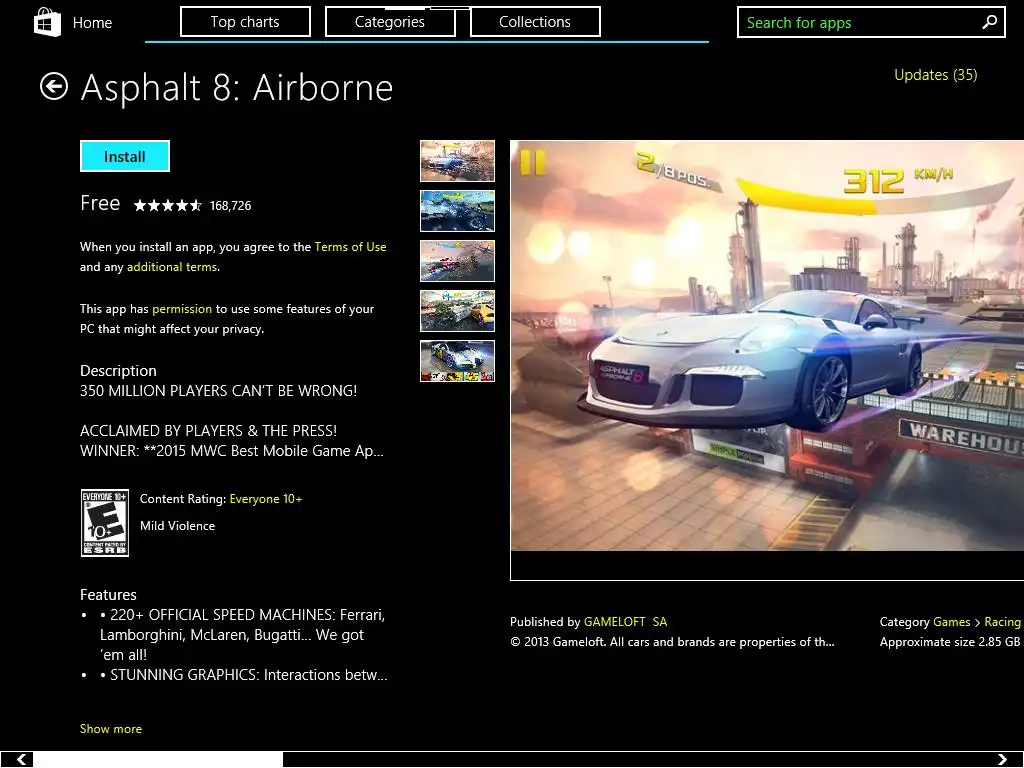Open the permission link
1024x768 pixels.
coord(182,309)
